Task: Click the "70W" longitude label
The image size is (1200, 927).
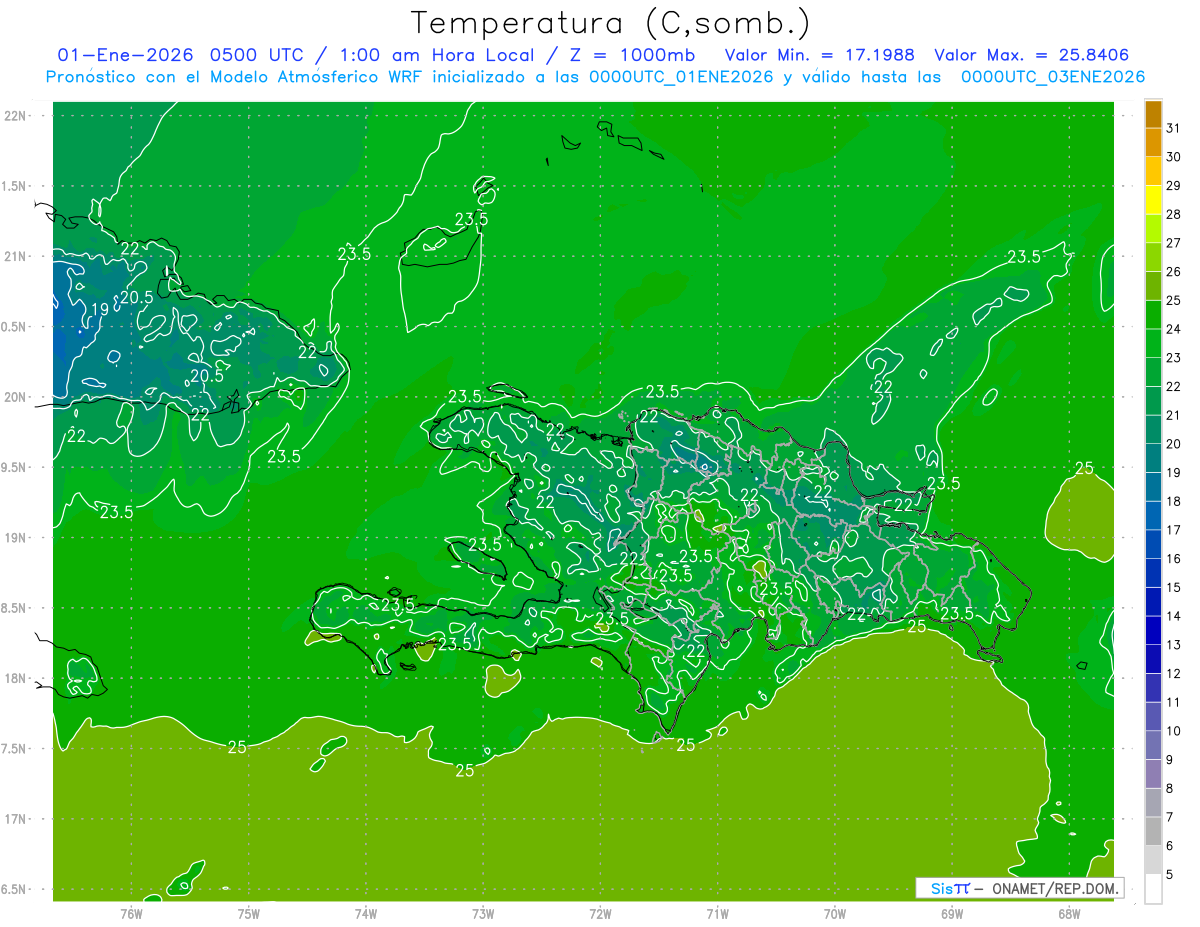Action: (834, 913)
